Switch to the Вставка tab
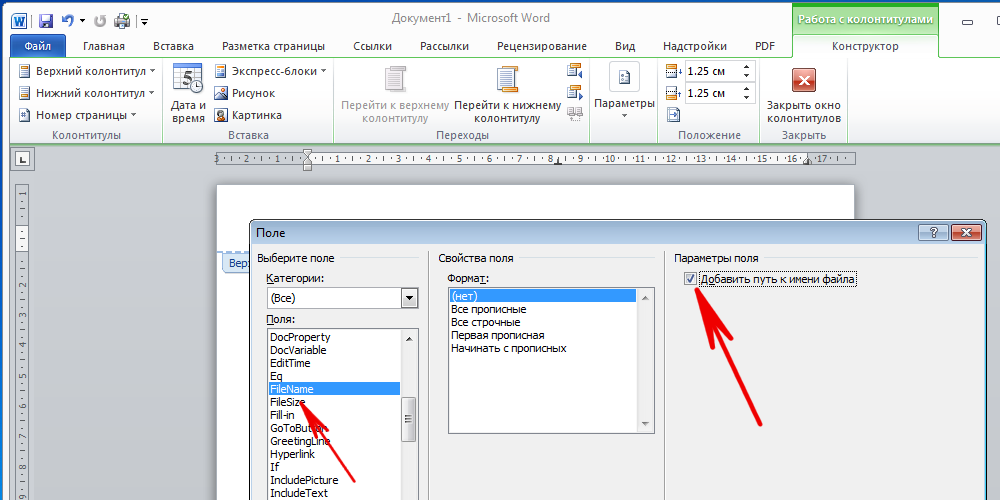1000x500 pixels. pyautogui.click(x=173, y=46)
